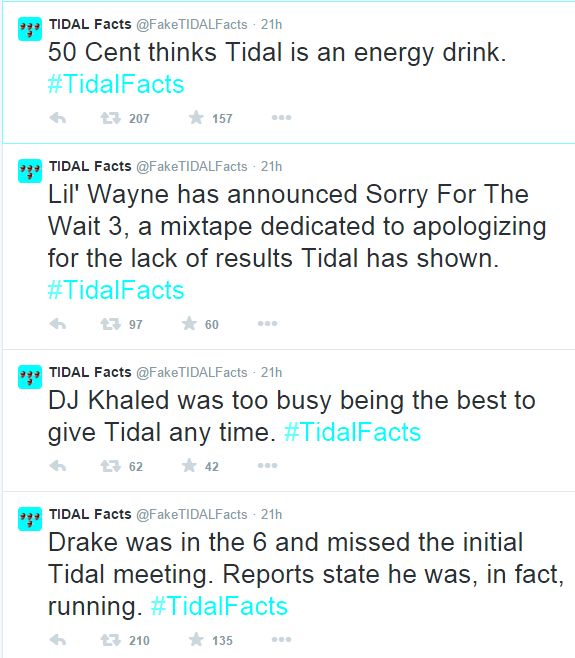Reply to the Drake missed meeting tweet
The width and height of the screenshot is (575, 658).
click(58, 640)
